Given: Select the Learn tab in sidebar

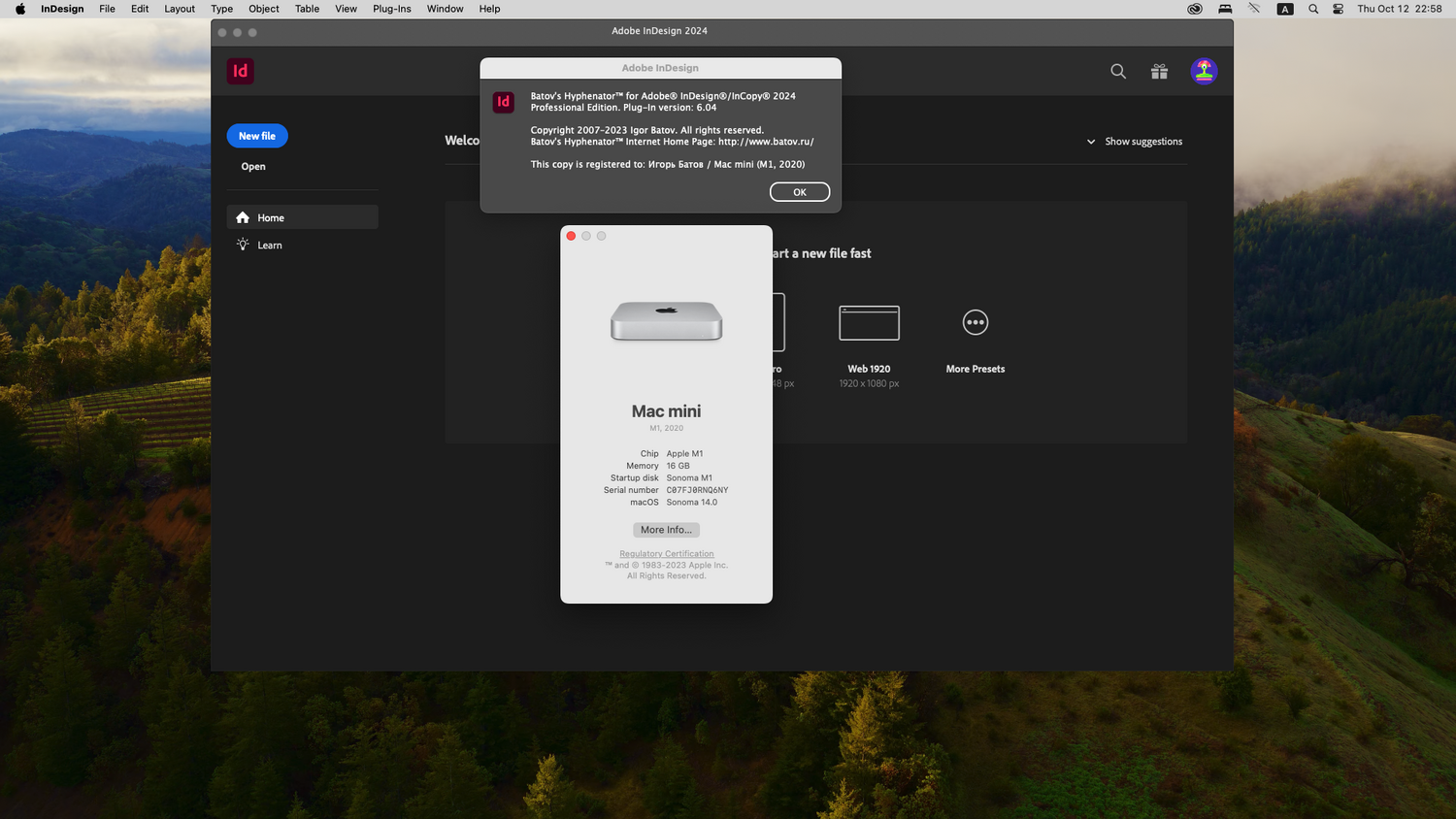Looking at the screenshot, I should click(x=302, y=245).
